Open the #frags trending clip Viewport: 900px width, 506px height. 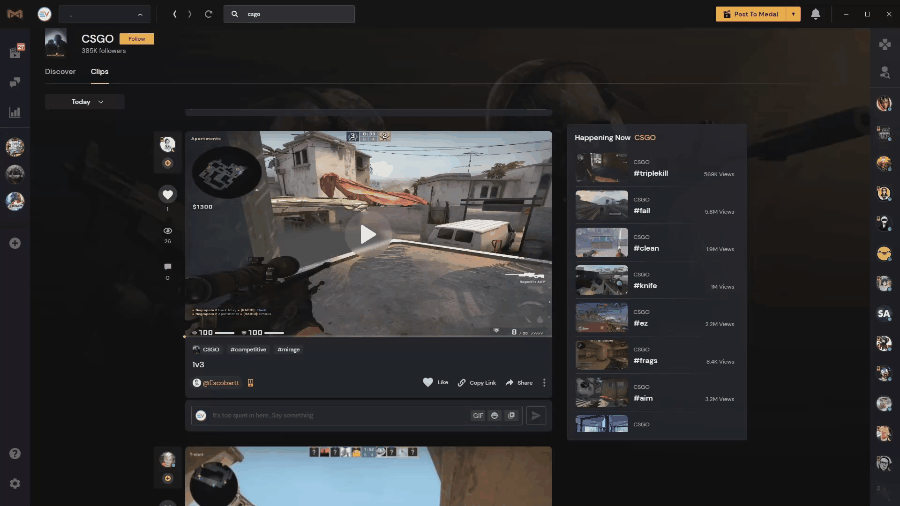click(655, 355)
